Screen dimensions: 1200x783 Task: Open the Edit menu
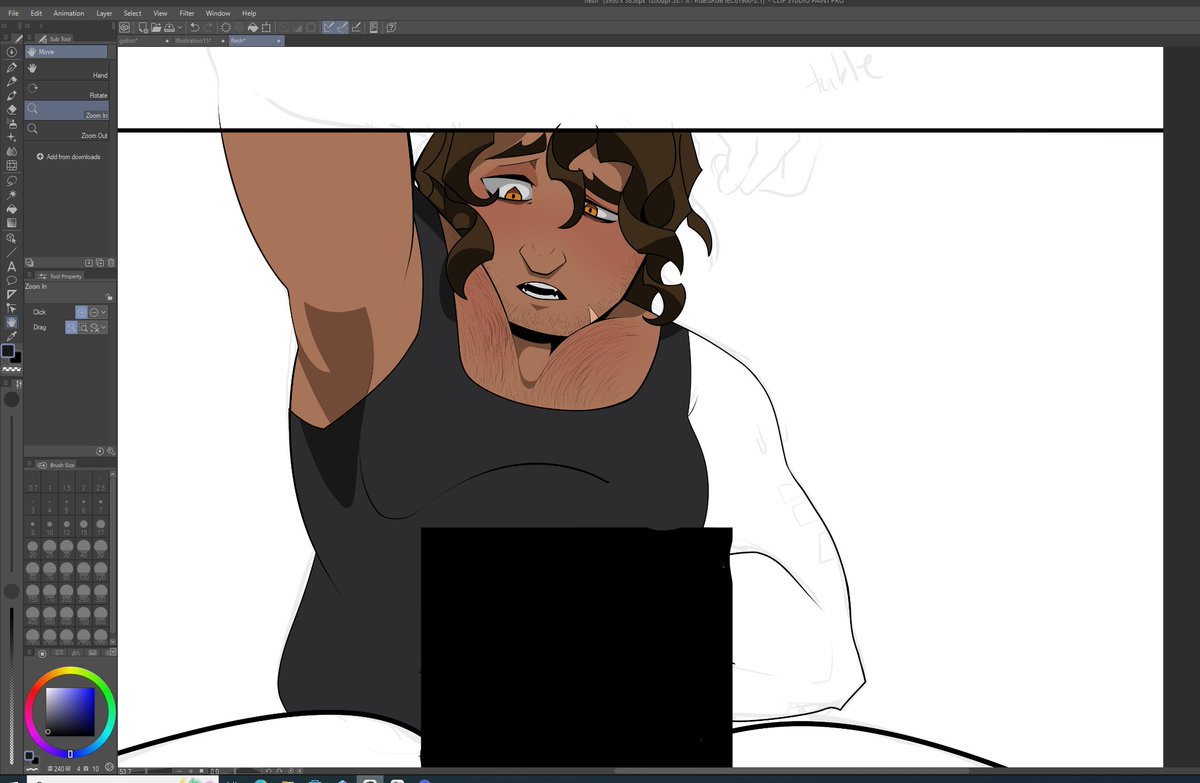[36, 13]
